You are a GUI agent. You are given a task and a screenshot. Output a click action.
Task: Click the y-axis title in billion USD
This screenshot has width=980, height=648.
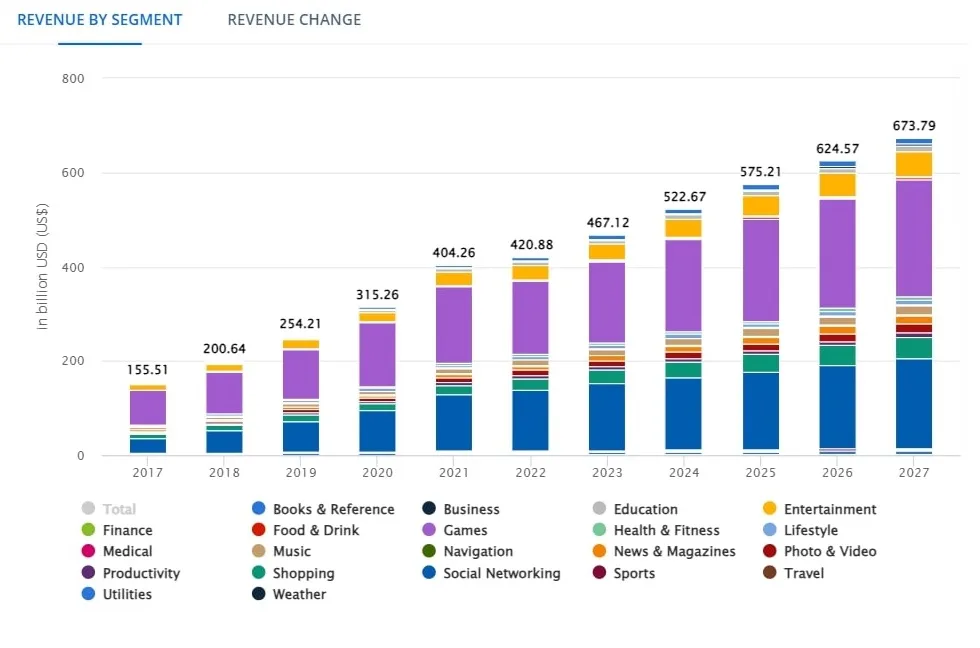pos(42,267)
